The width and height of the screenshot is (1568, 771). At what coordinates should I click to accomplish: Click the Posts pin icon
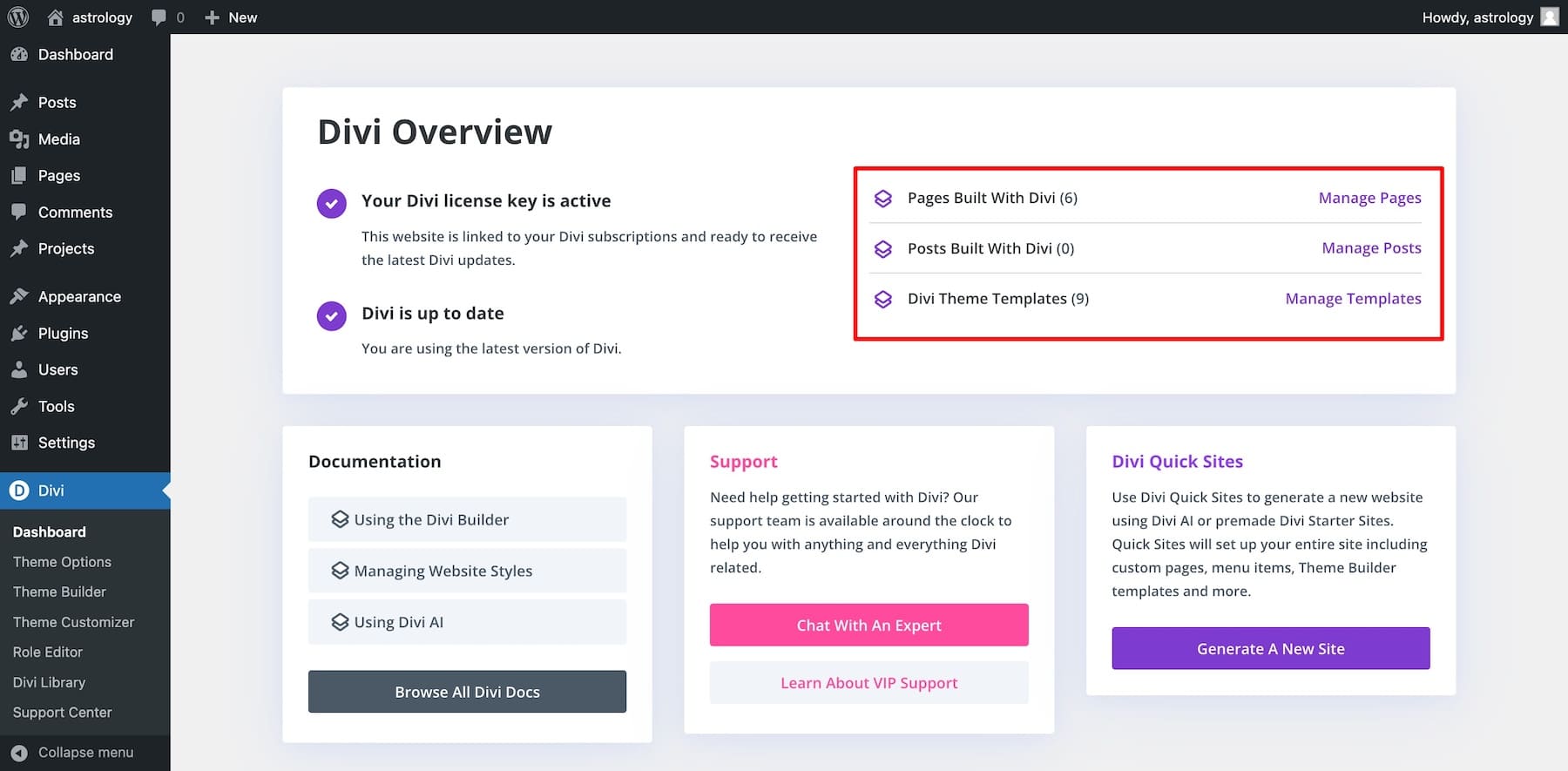pos(19,102)
